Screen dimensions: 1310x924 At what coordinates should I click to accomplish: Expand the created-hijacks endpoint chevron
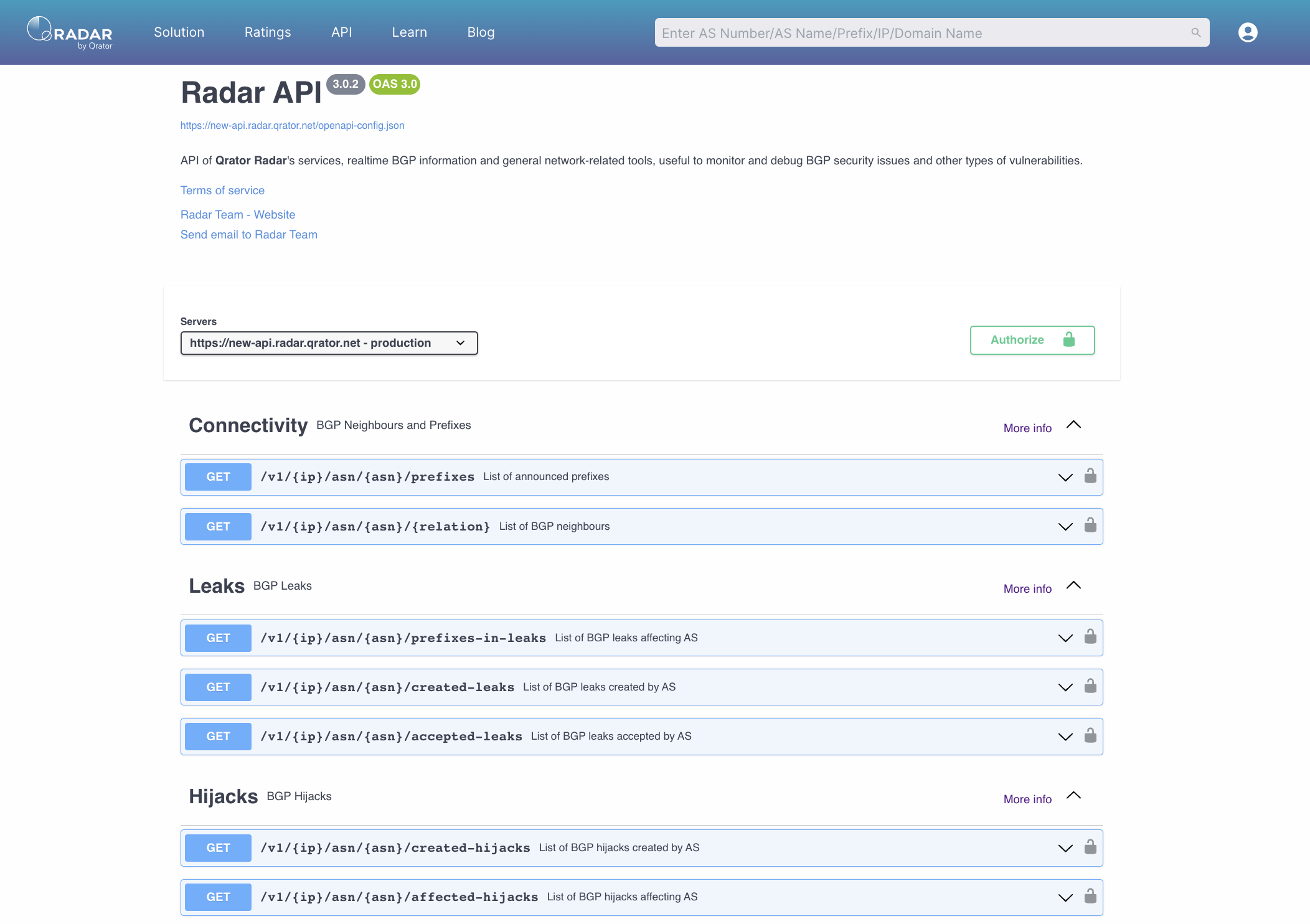(1065, 849)
